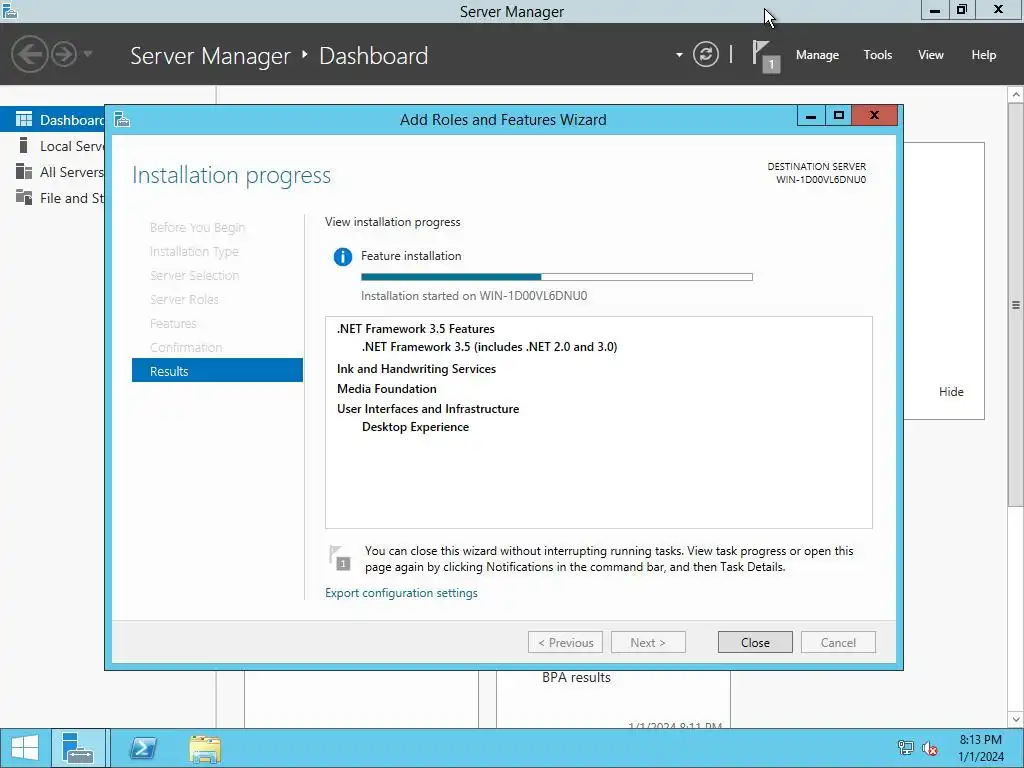This screenshot has height=768, width=1024.
Task: Select Media Foundation entry
Action: tap(387, 389)
